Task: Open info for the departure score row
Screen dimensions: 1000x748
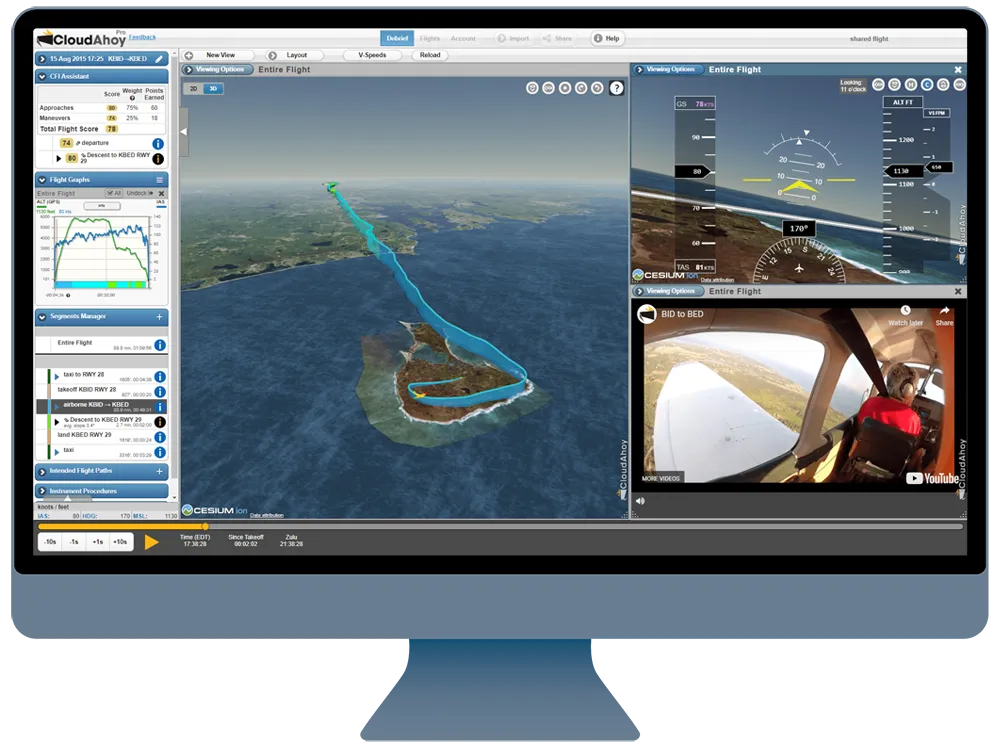Action: point(158,144)
